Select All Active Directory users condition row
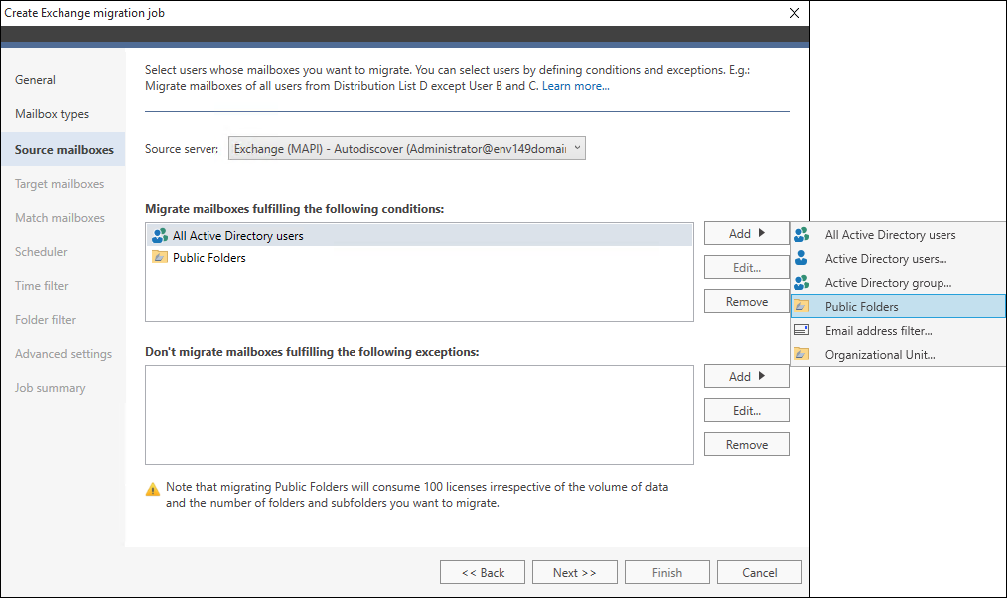The width and height of the screenshot is (1007, 598). click(x=419, y=236)
